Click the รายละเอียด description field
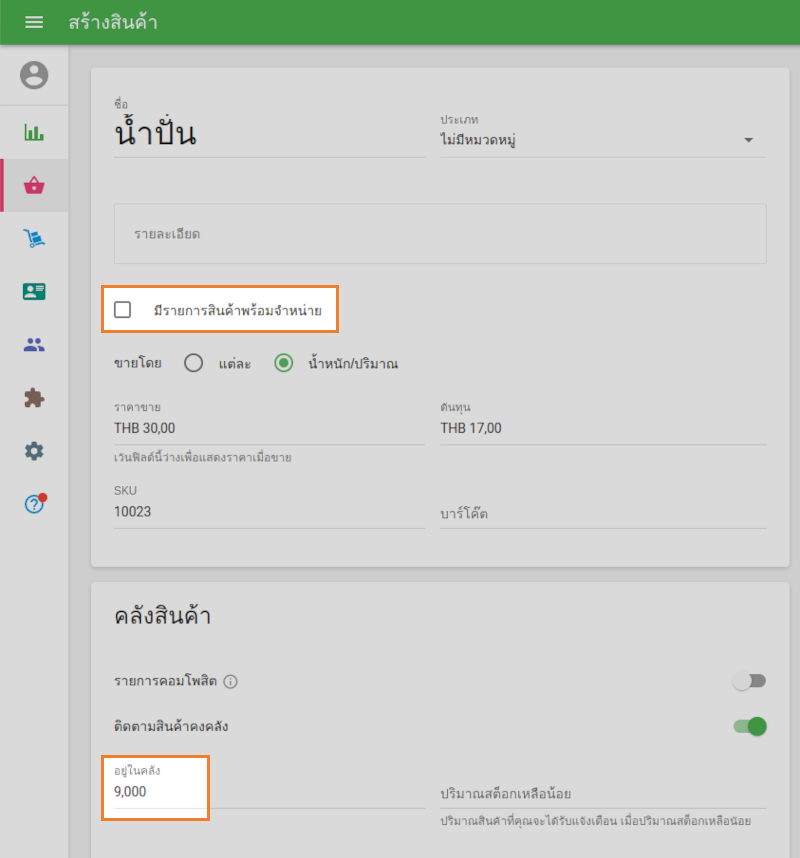800x858 pixels. pos(440,234)
